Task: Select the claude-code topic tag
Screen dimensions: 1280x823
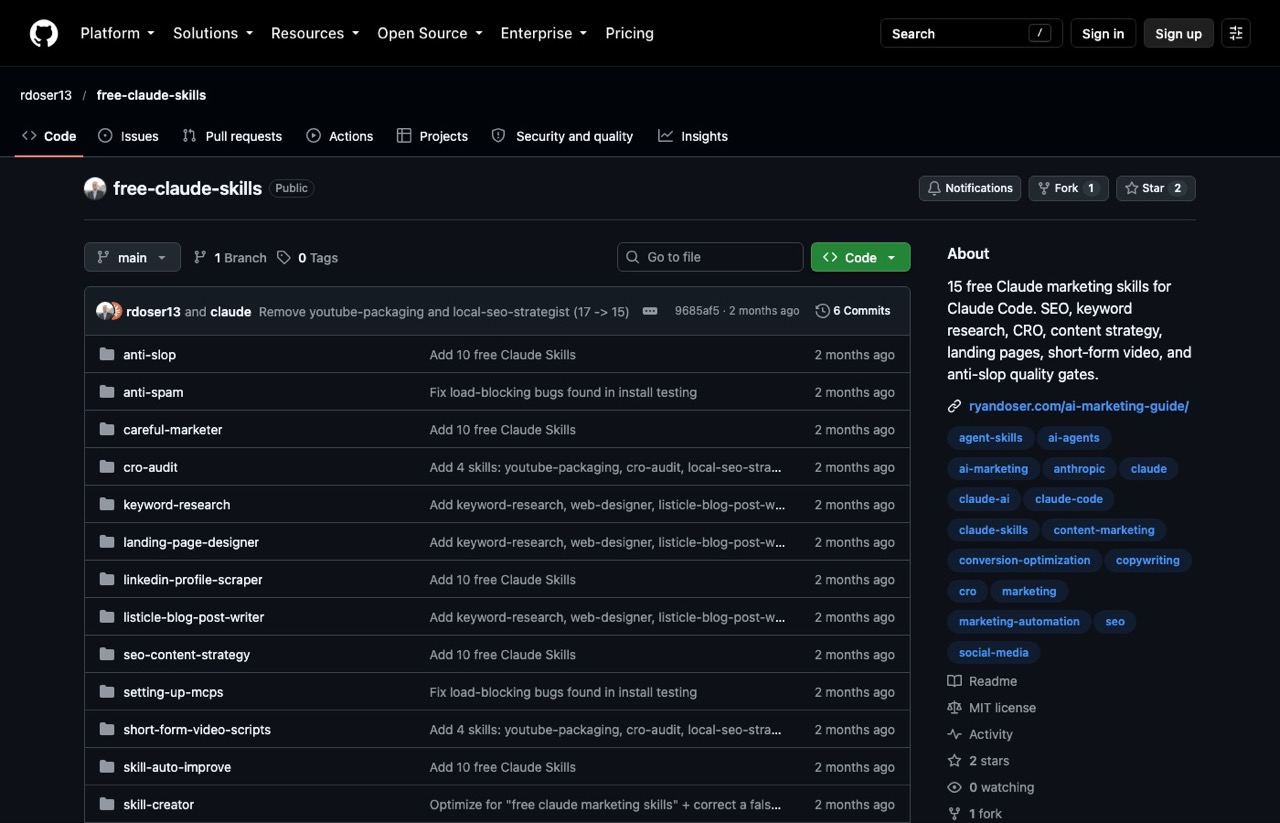Action: click(x=1069, y=499)
